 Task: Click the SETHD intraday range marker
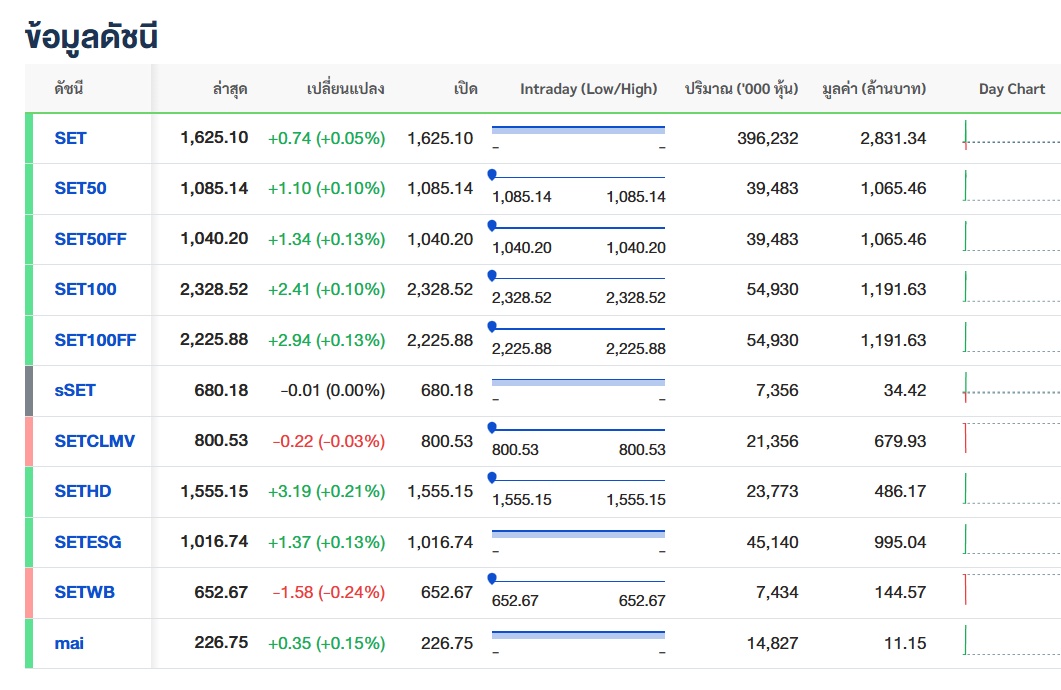point(492,478)
